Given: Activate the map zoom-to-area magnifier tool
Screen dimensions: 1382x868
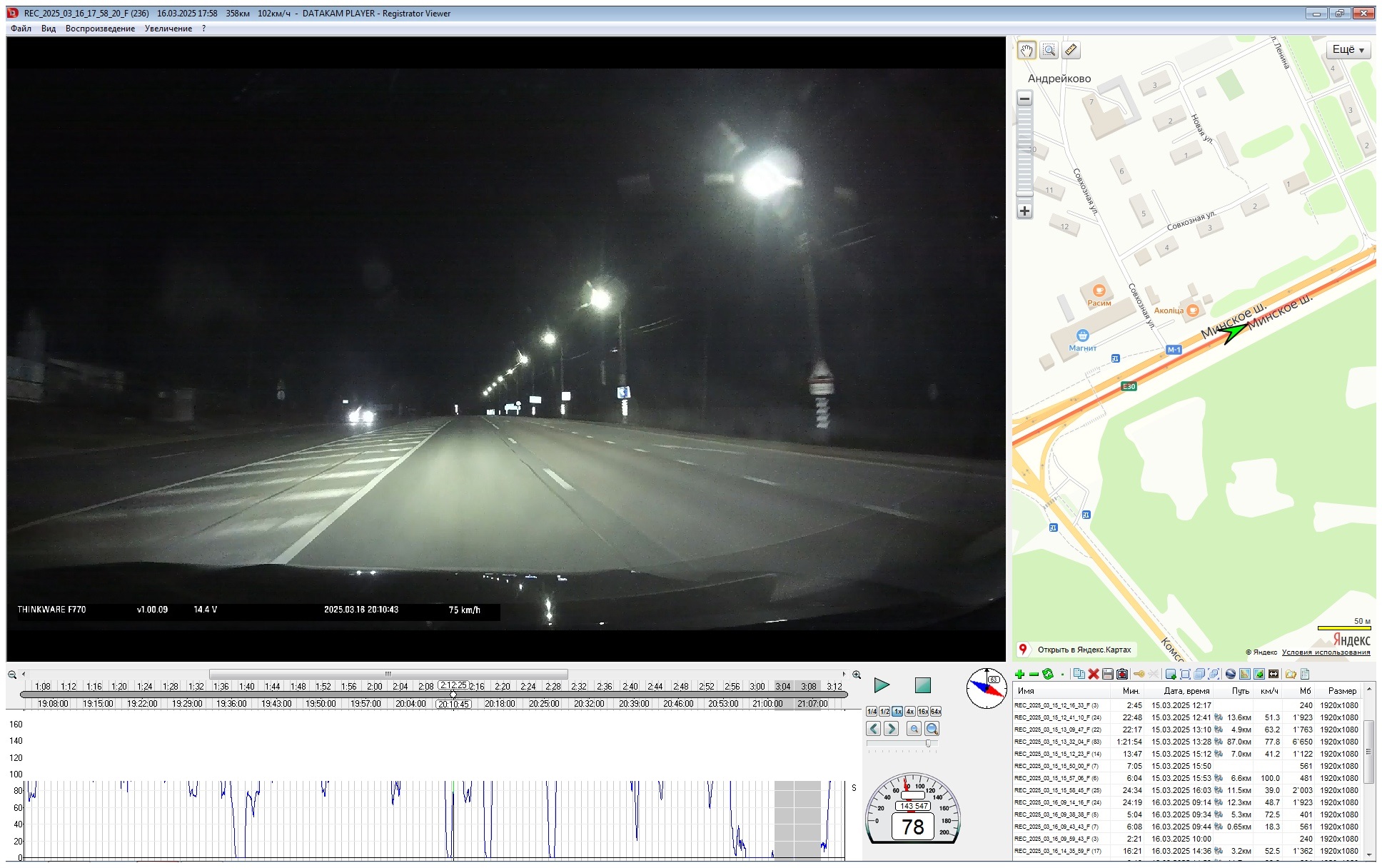Looking at the screenshot, I should pyautogui.click(x=1049, y=50).
